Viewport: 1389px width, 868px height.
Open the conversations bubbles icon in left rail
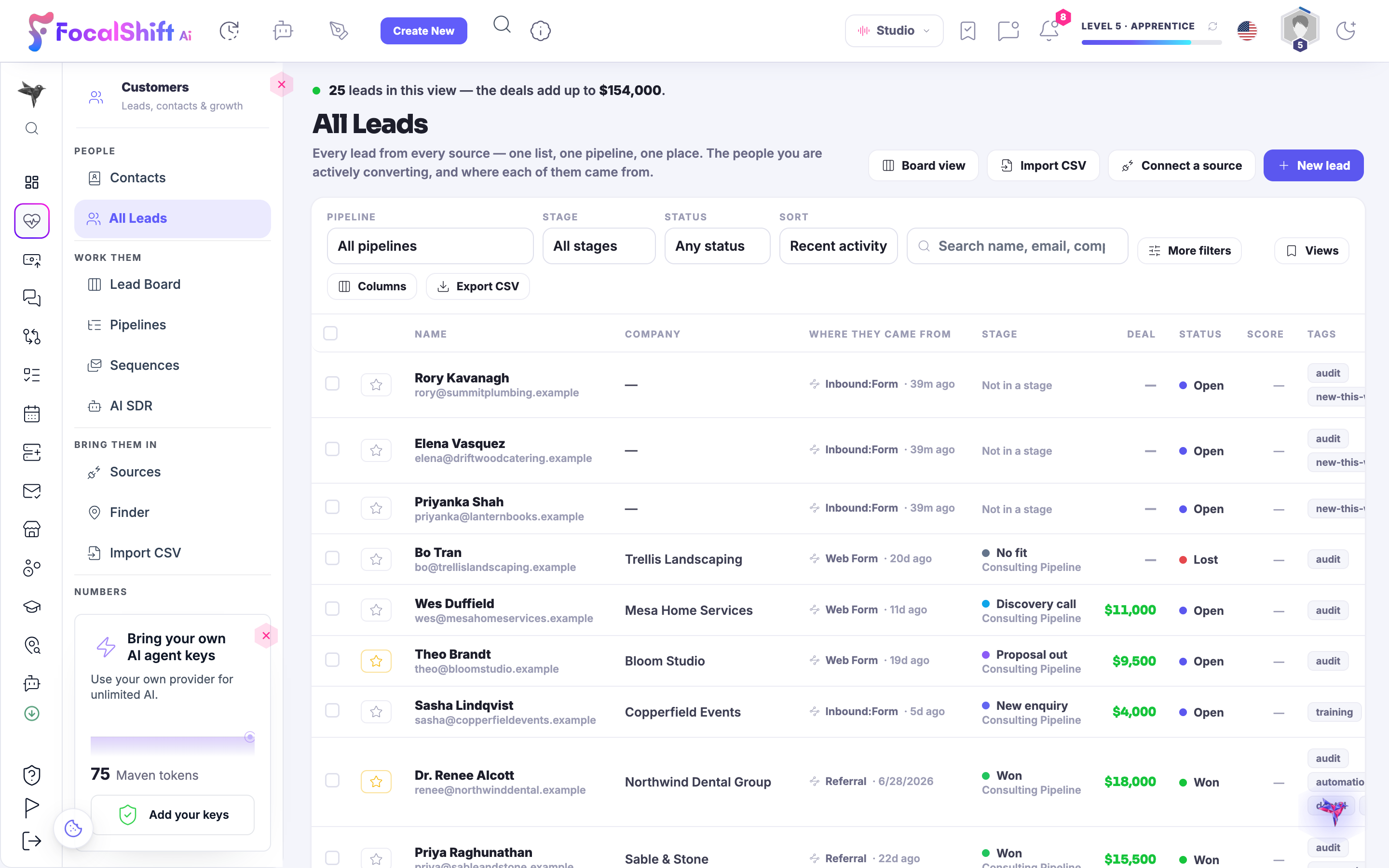coord(31,298)
